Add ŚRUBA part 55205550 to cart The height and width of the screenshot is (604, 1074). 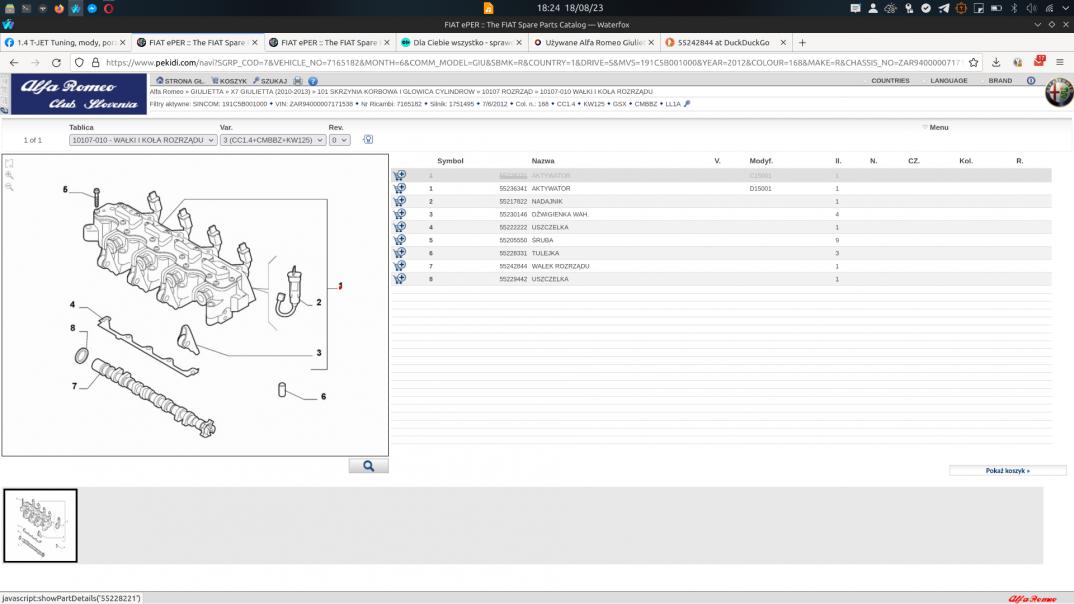(399, 241)
